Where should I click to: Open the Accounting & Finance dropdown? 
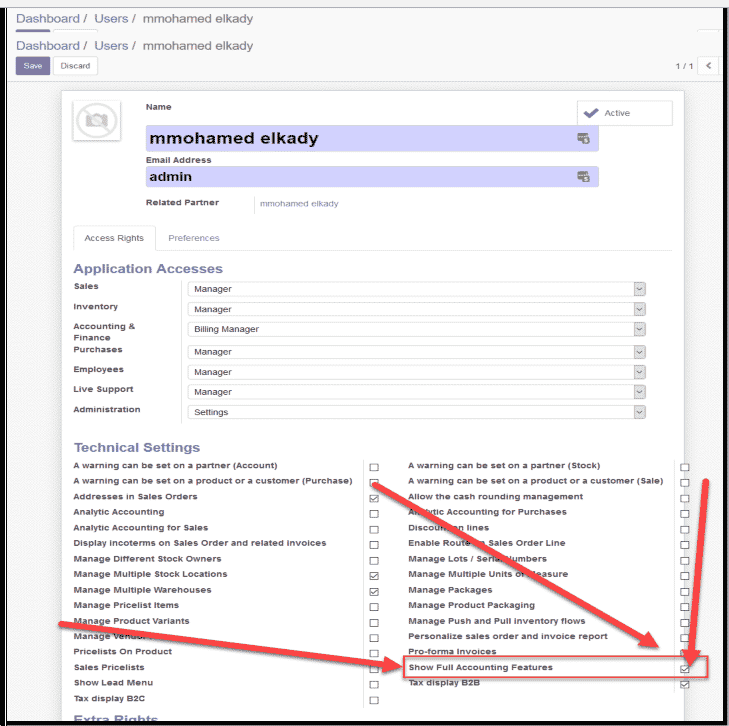click(416, 329)
